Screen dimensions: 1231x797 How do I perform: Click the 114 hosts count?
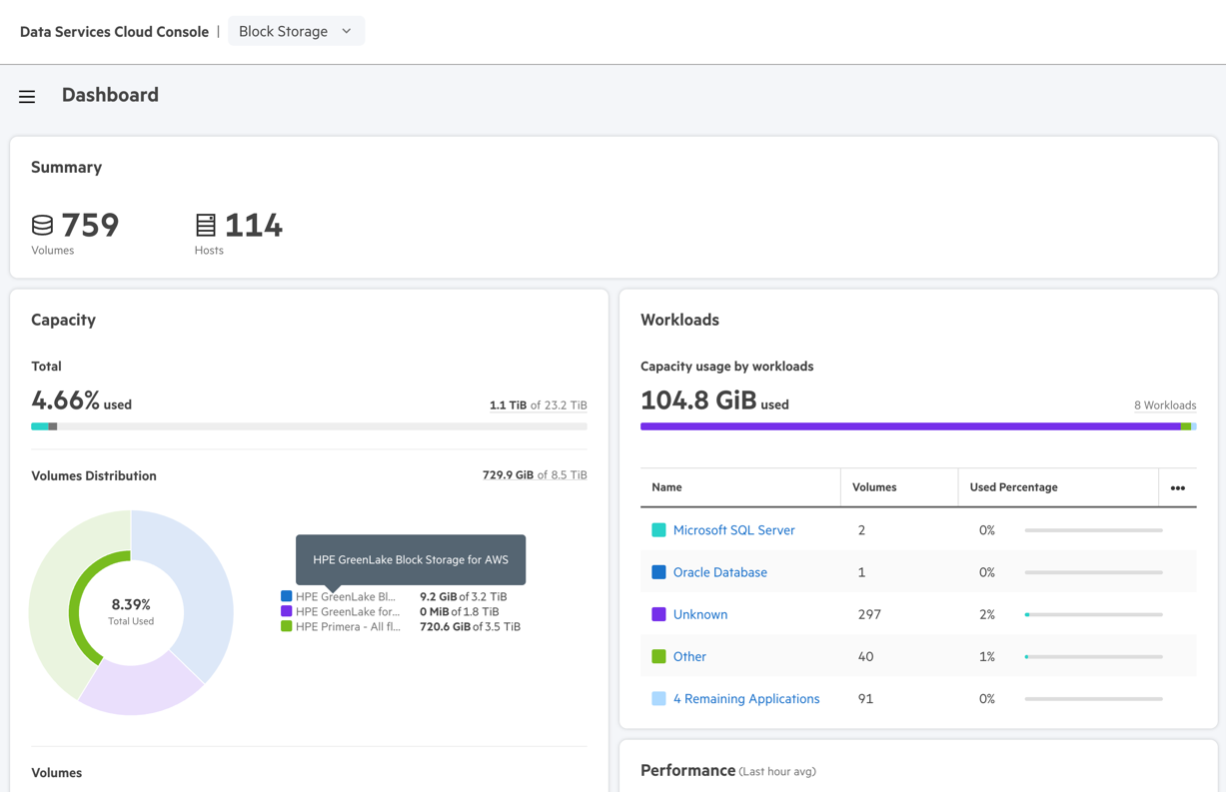click(253, 225)
